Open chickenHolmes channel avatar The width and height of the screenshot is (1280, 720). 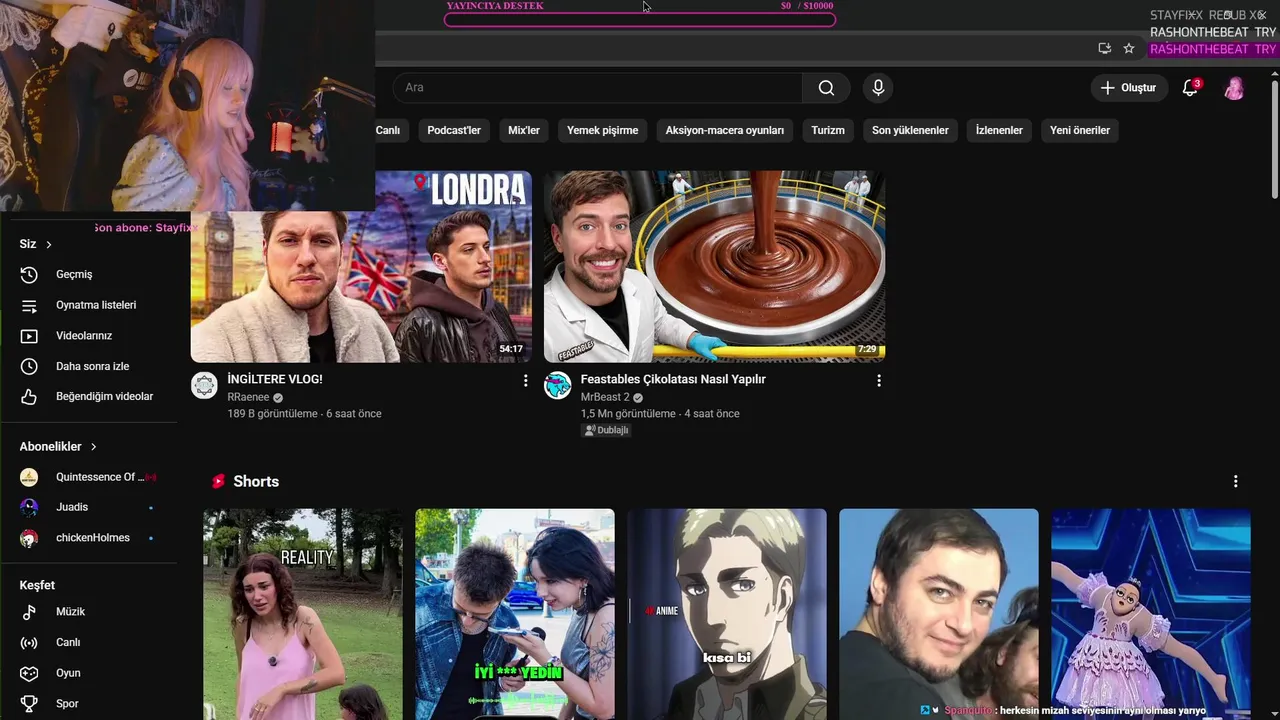(x=29, y=538)
